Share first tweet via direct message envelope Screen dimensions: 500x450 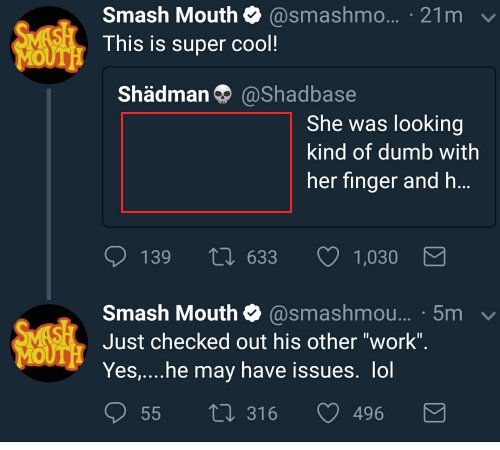click(x=434, y=257)
